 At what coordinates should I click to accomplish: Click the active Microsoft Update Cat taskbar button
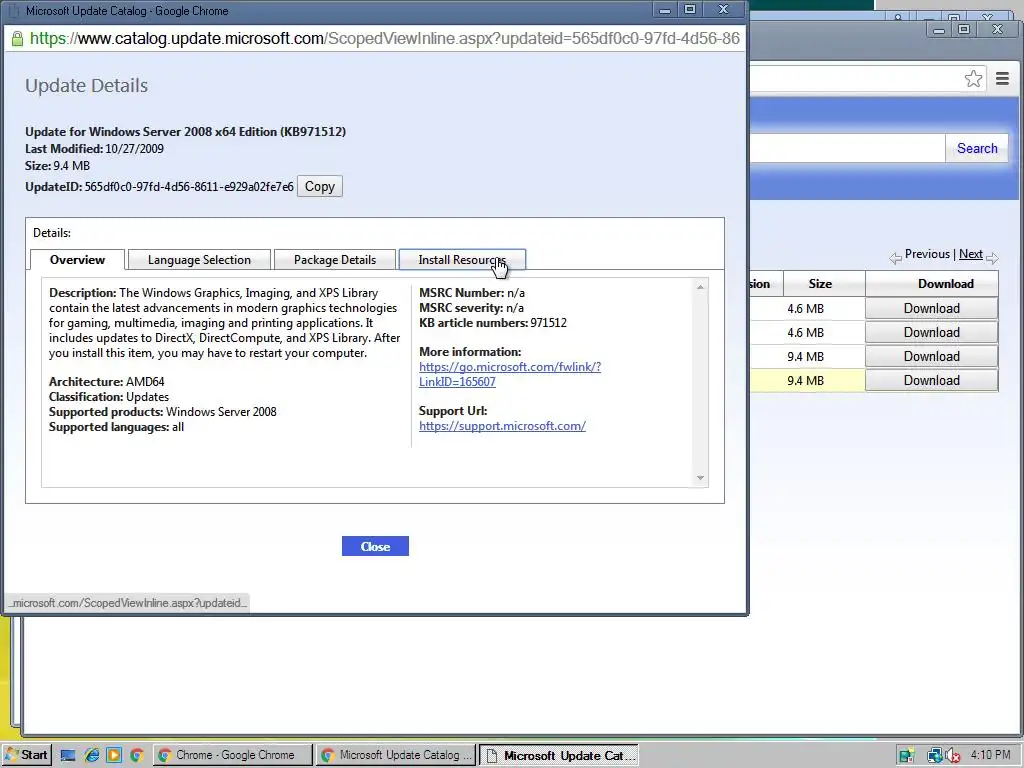pyautogui.click(x=559, y=755)
